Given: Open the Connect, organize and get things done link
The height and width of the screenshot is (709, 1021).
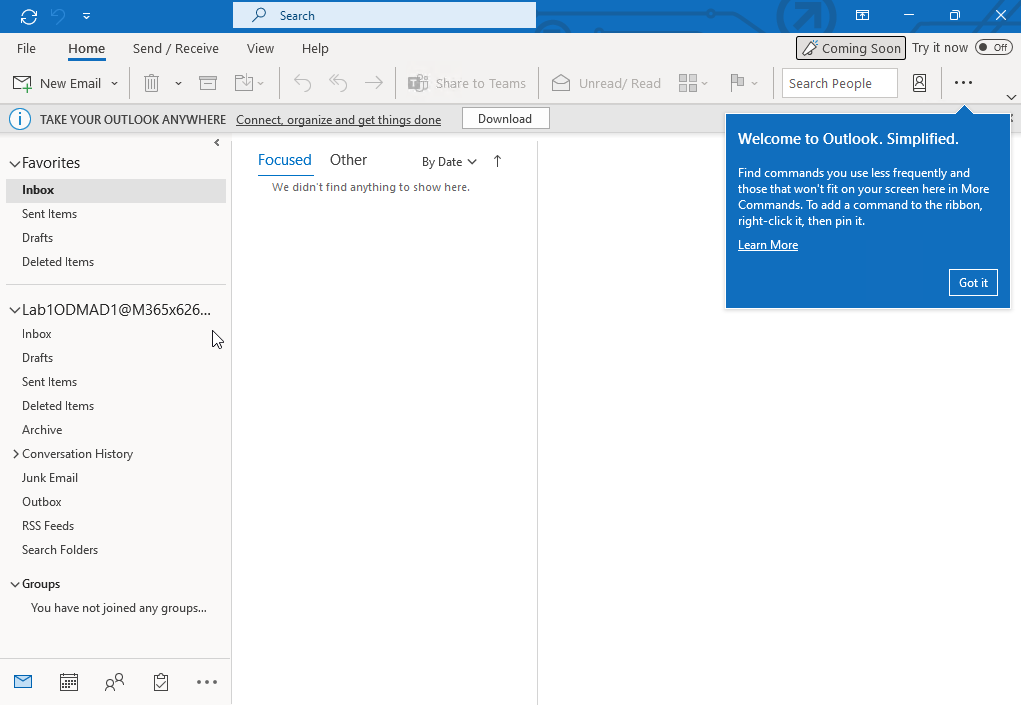Looking at the screenshot, I should [x=339, y=120].
